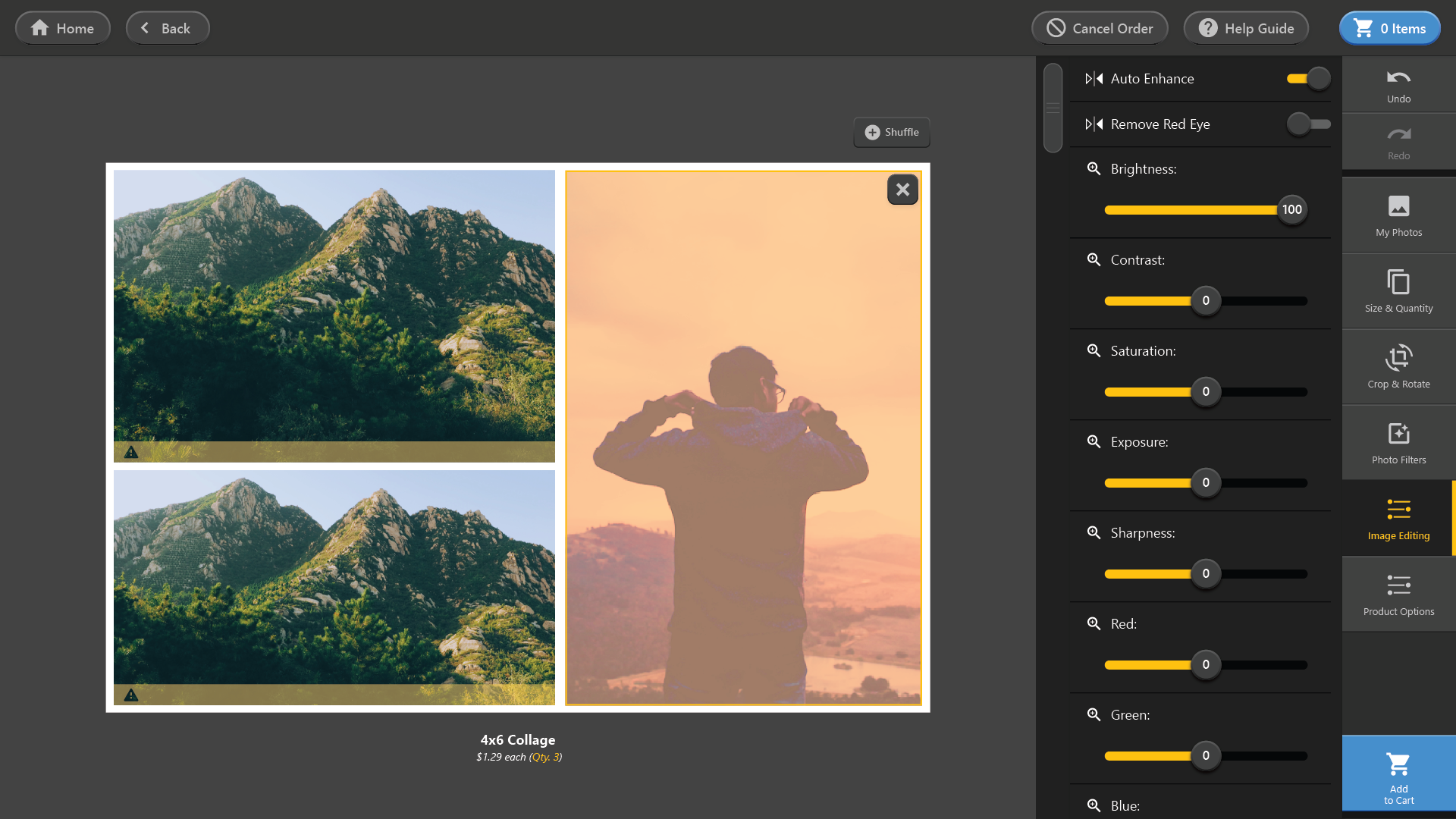Remove selected photo with the X button
The image size is (1456, 819).
[902, 190]
